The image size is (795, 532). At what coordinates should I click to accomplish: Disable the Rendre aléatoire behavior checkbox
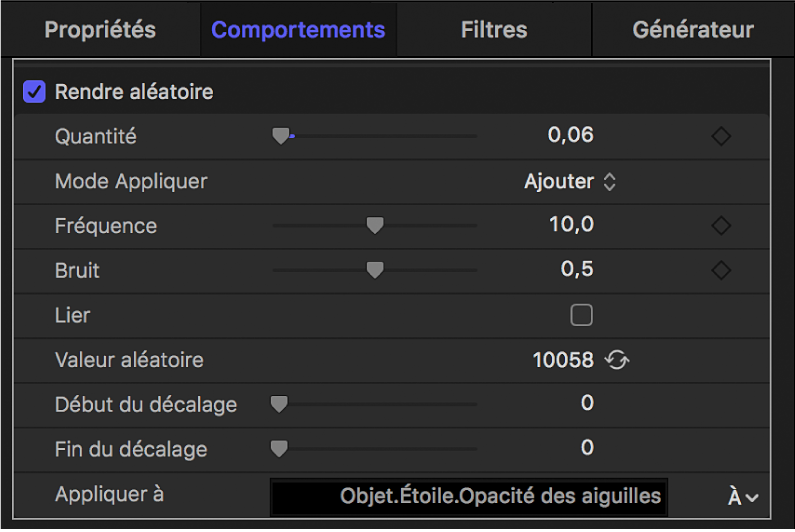pyautogui.click(x=35, y=93)
